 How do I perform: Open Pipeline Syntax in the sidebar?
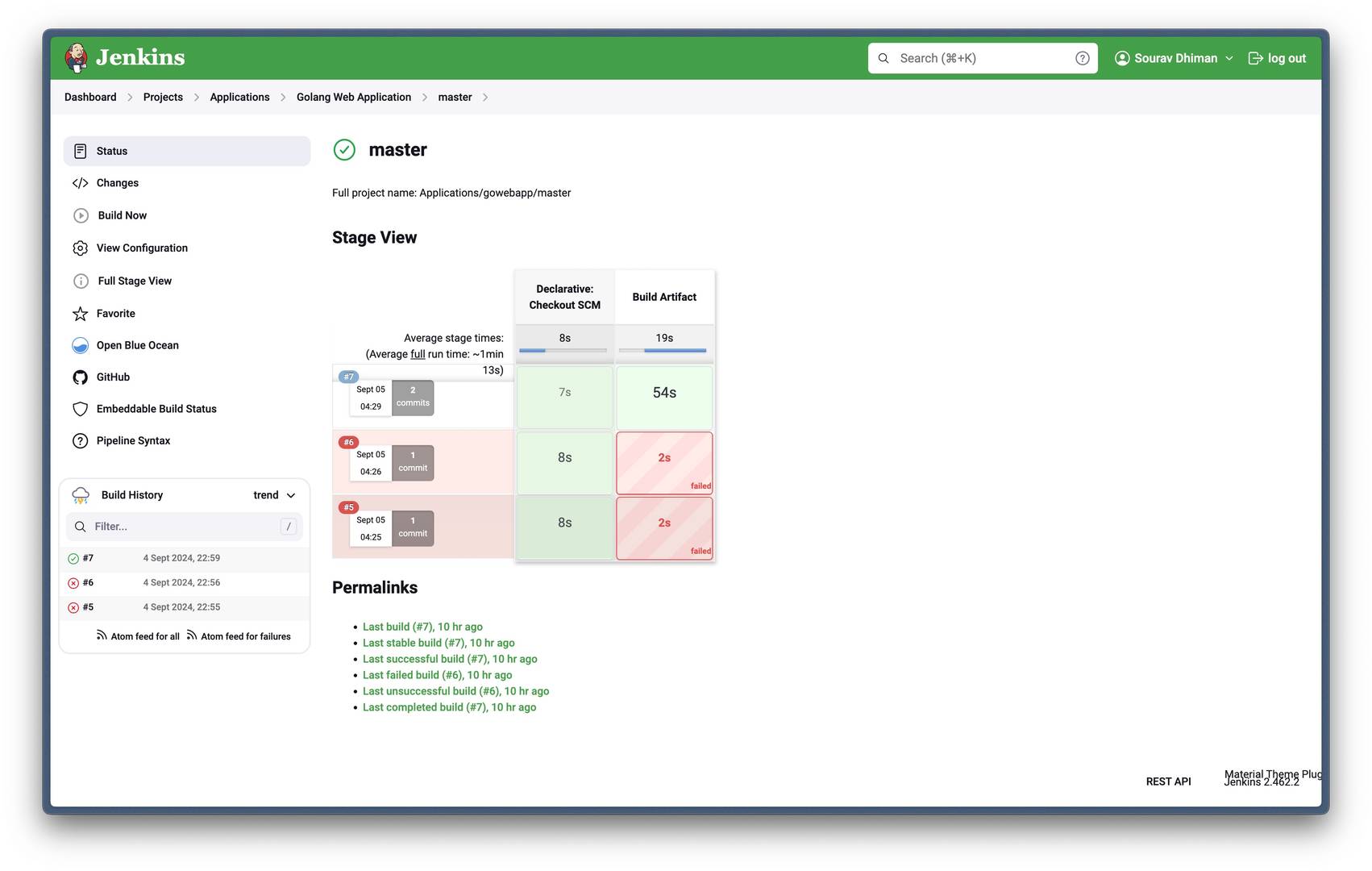[187, 441]
